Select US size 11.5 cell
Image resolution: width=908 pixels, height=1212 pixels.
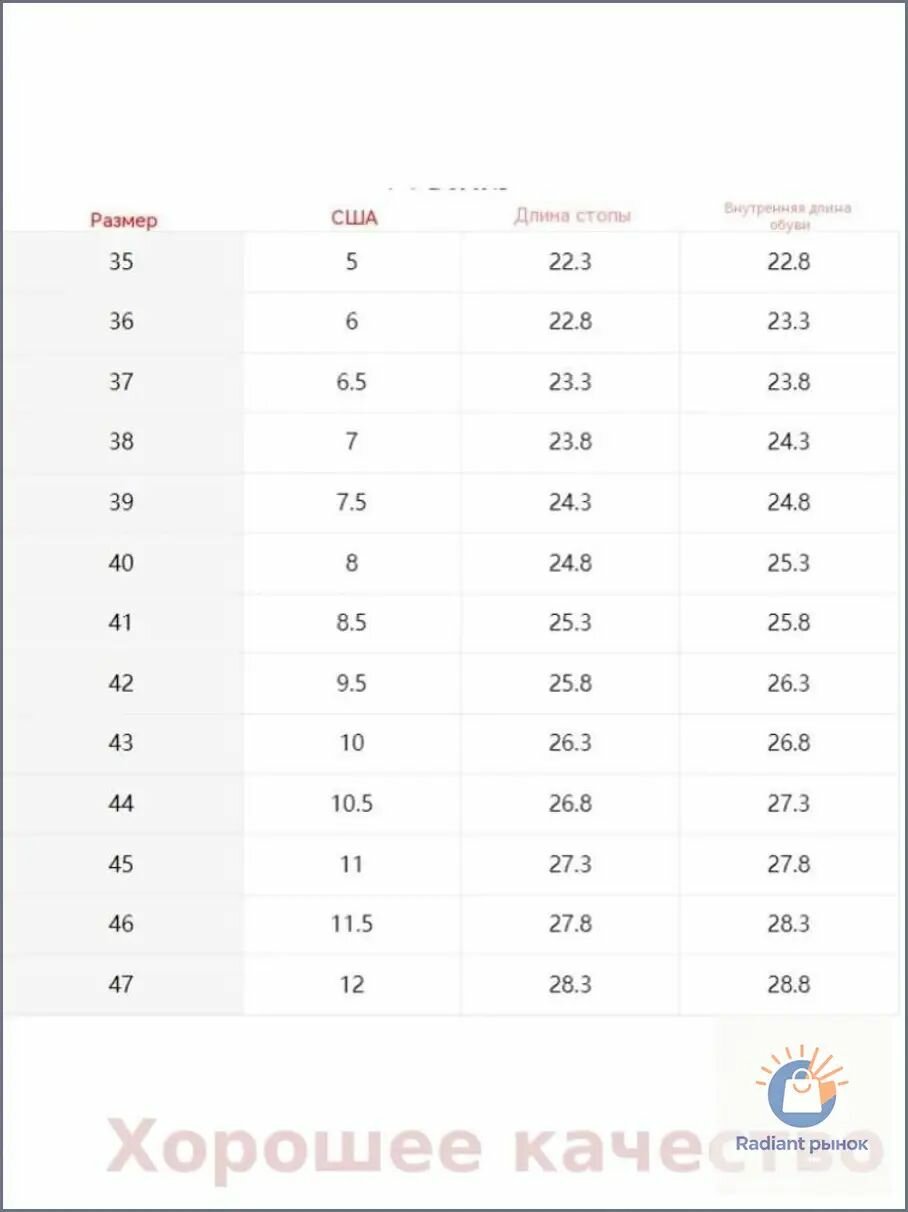[352, 924]
